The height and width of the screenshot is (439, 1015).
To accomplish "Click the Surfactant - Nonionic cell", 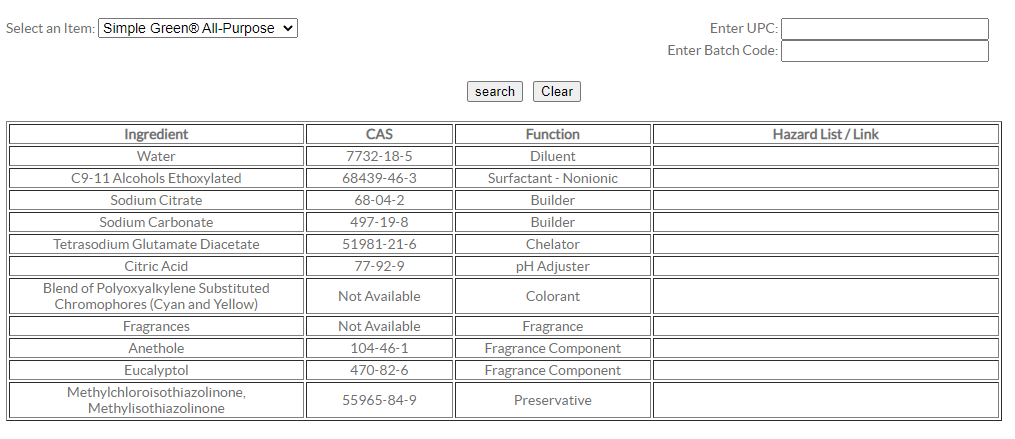I will (552, 178).
